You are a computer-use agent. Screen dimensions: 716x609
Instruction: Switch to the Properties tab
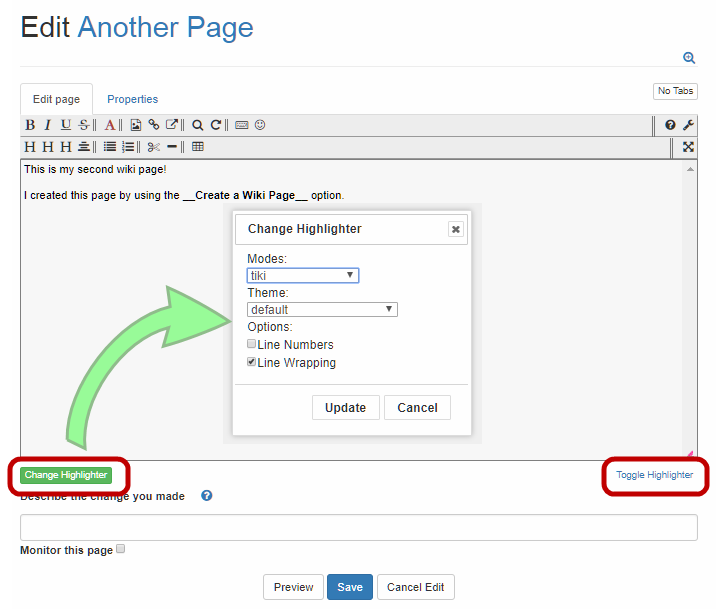click(132, 99)
